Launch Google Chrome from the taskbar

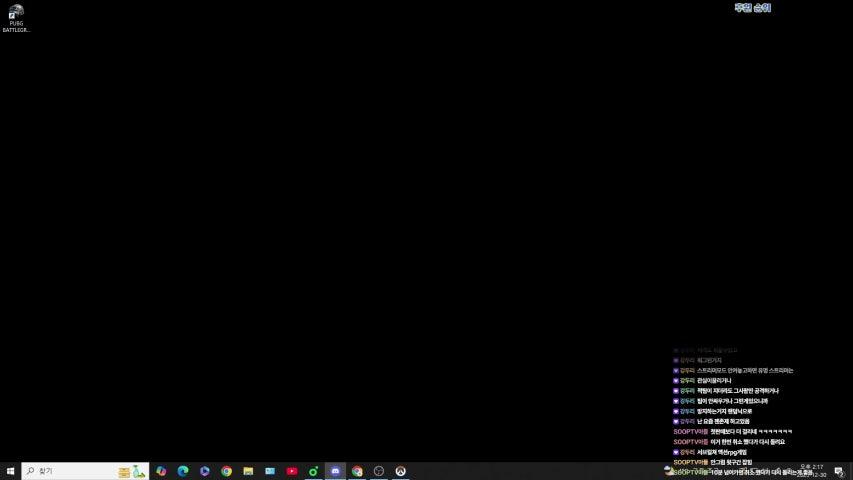point(226,471)
